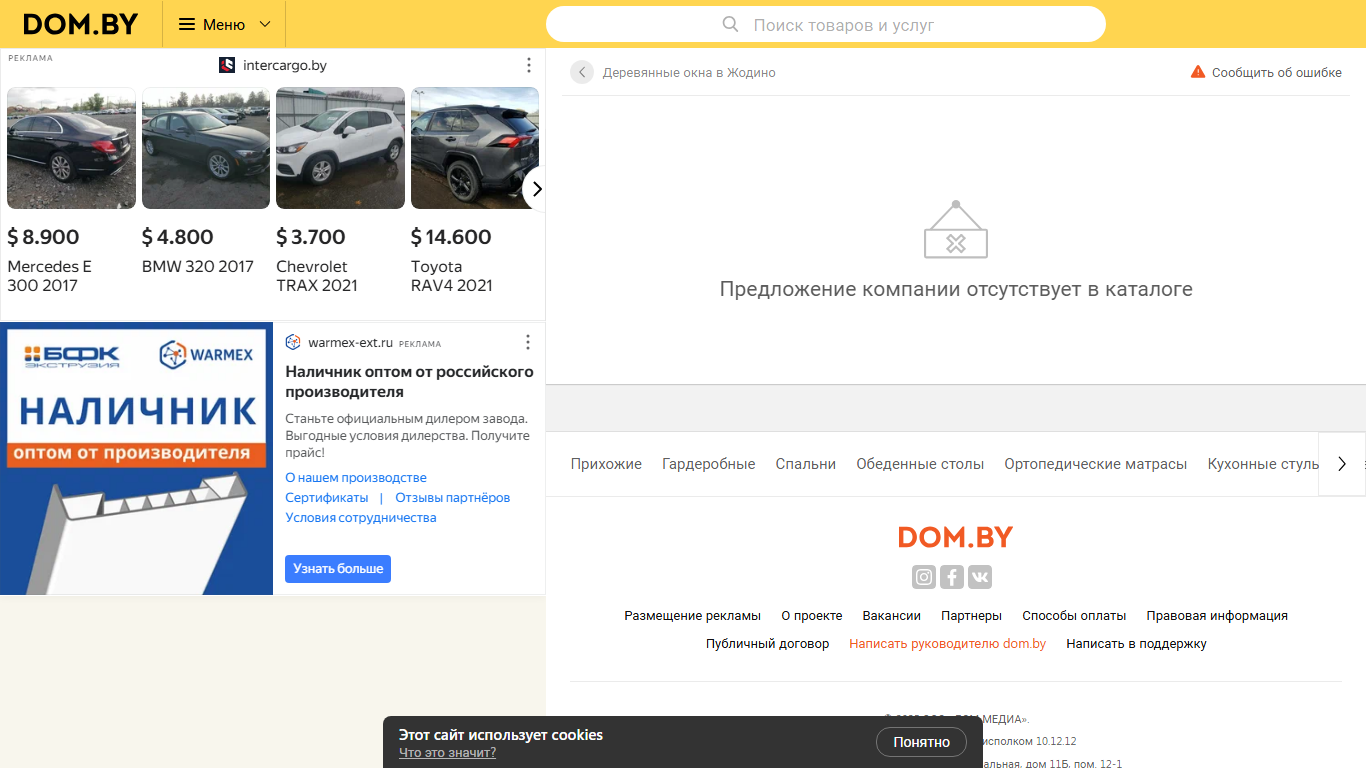This screenshot has height=768, width=1366.
Task: Open warmex ad options menu
Action: pyautogui.click(x=529, y=342)
